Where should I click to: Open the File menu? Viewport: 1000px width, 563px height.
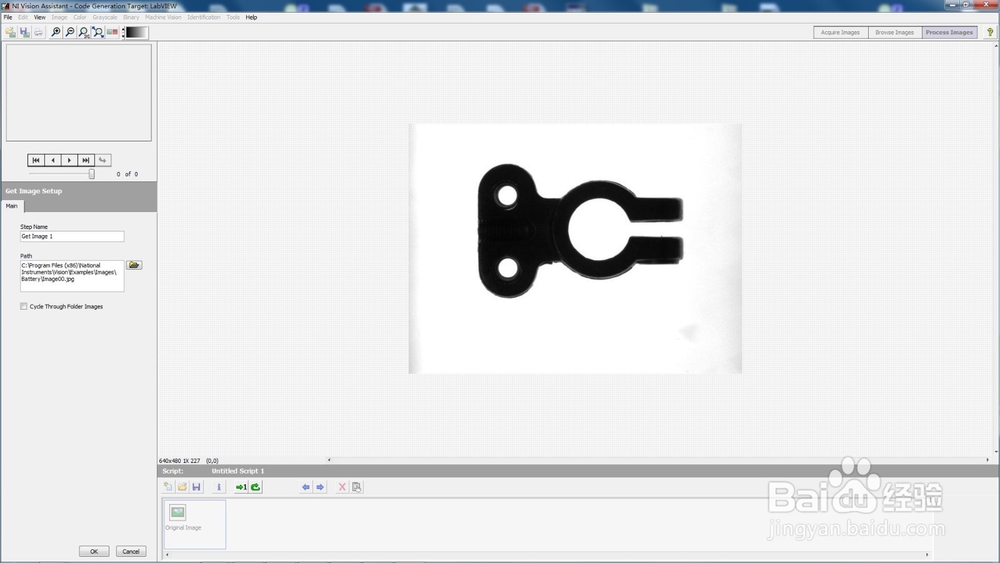pos(8,17)
